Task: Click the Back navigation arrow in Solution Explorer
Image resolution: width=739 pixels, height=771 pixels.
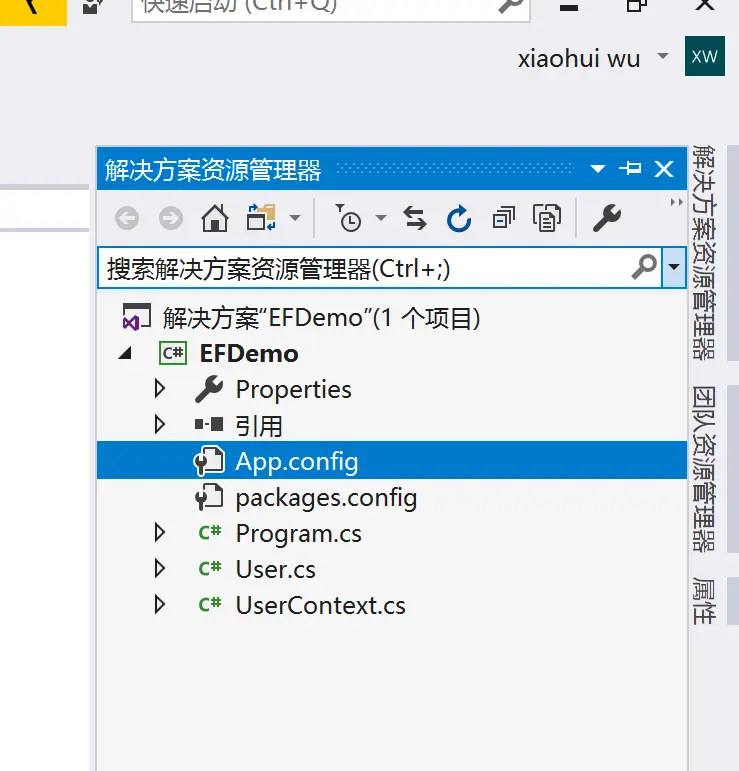Action: tap(127, 218)
